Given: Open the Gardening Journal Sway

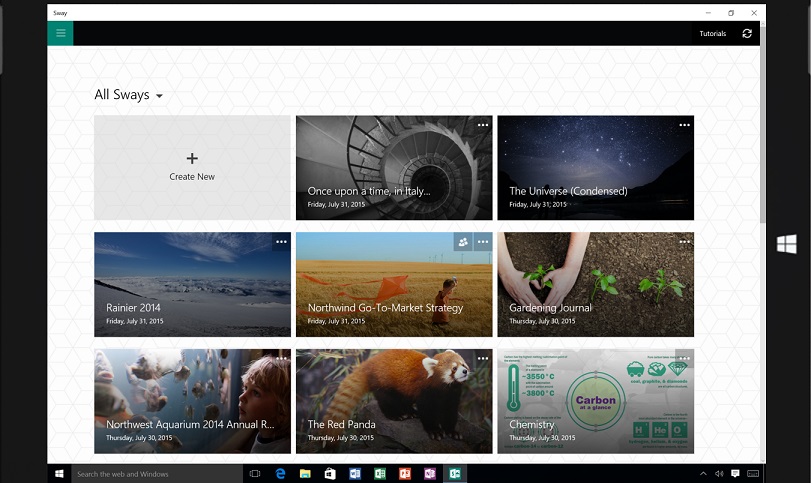Looking at the screenshot, I should click(x=596, y=284).
